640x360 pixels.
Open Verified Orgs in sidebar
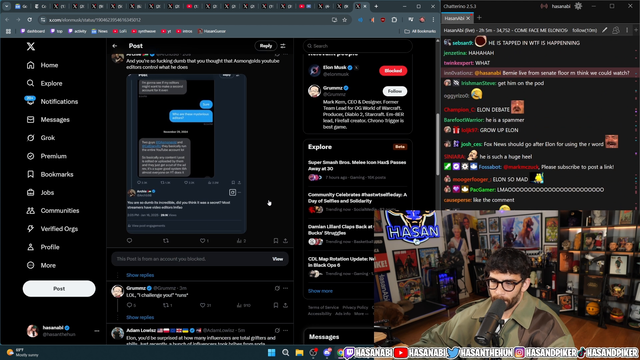tap(52, 229)
